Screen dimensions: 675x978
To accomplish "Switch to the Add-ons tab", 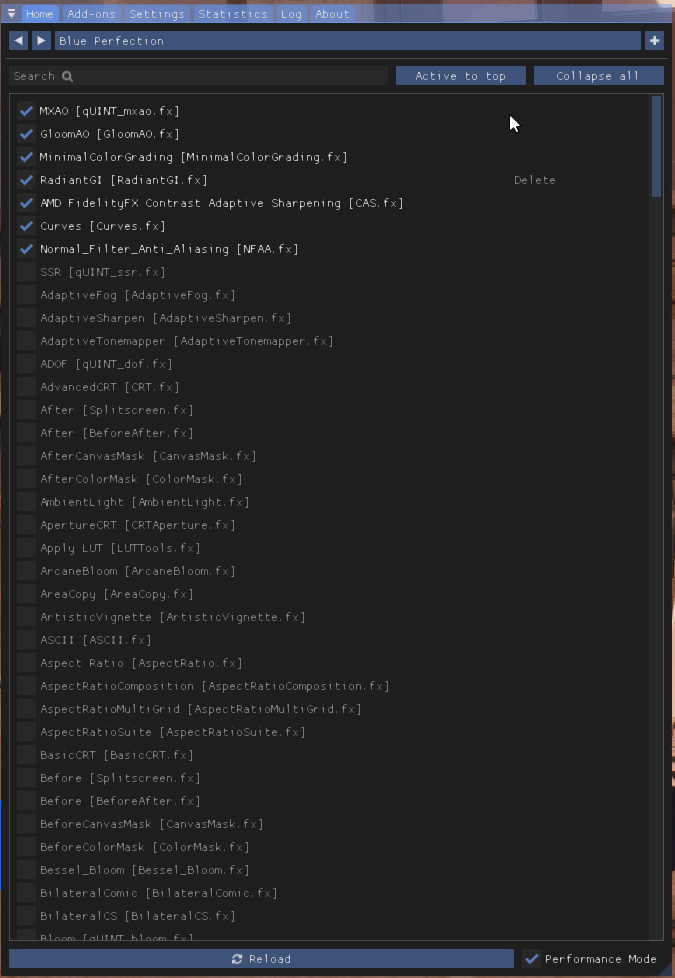I will pyautogui.click(x=91, y=14).
